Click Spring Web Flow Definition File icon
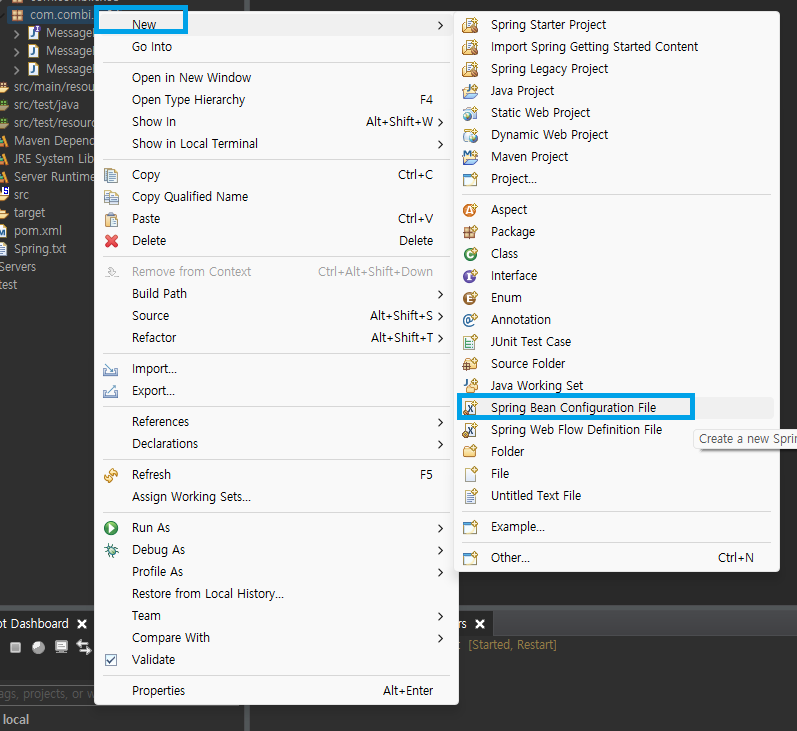797x731 pixels. tap(470, 430)
